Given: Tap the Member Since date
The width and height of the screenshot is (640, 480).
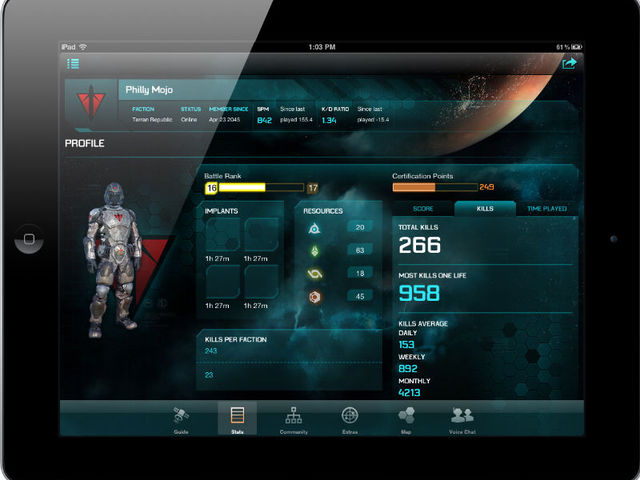Looking at the screenshot, I should [224, 120].
